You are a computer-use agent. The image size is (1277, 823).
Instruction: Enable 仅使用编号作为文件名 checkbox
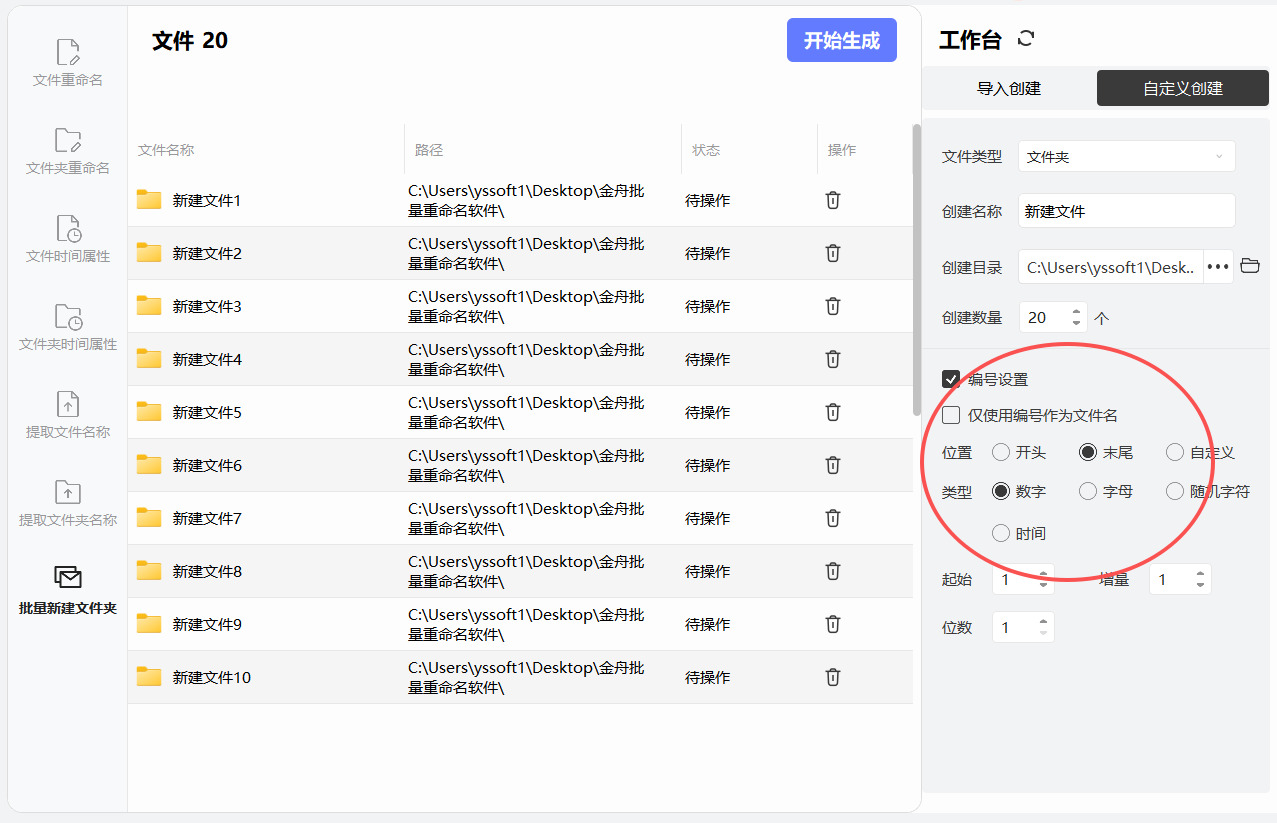951,415
